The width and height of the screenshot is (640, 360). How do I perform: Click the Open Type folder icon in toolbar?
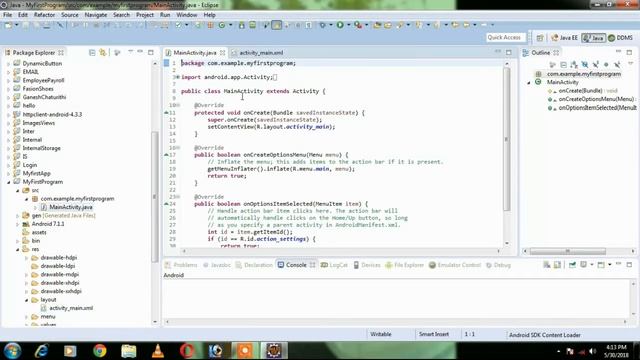377,25
